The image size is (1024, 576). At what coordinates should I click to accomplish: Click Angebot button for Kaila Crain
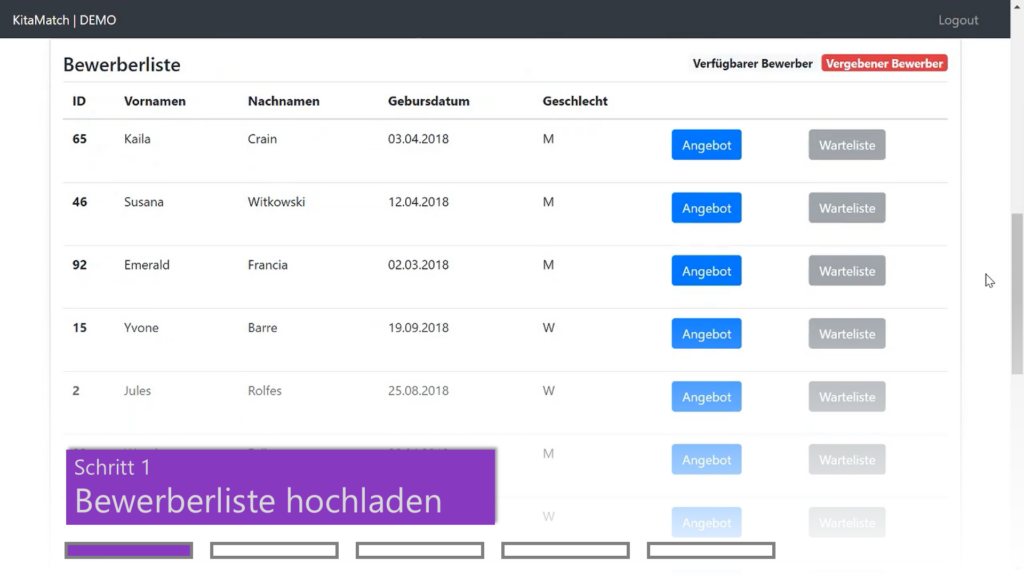tap(706, 145)
